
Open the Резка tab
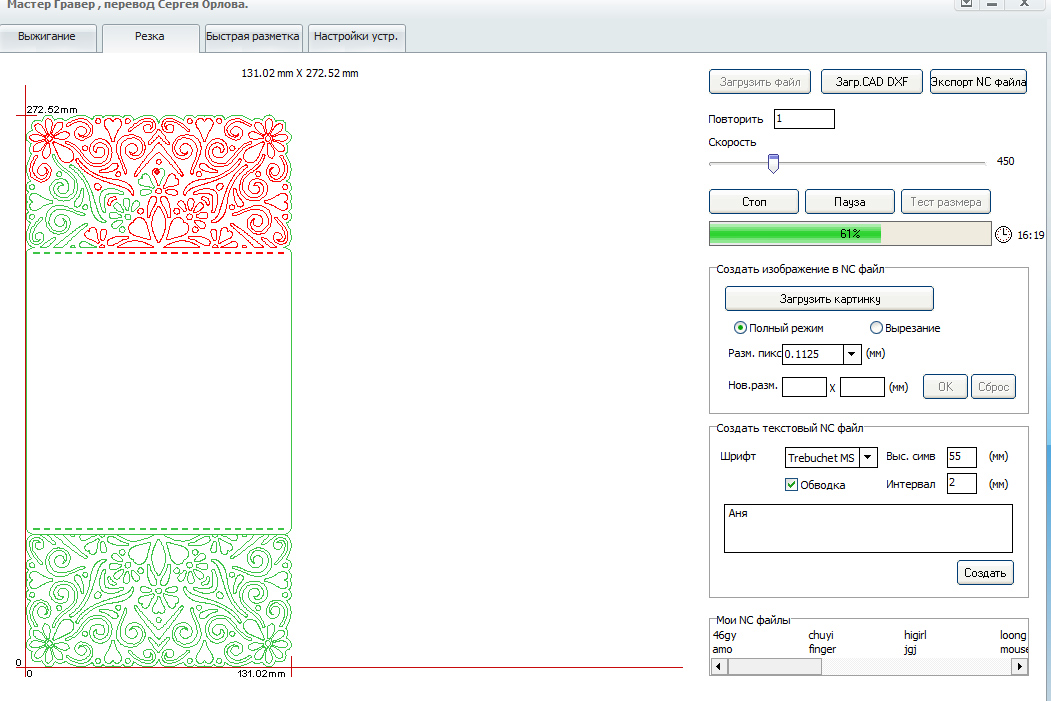150,37
